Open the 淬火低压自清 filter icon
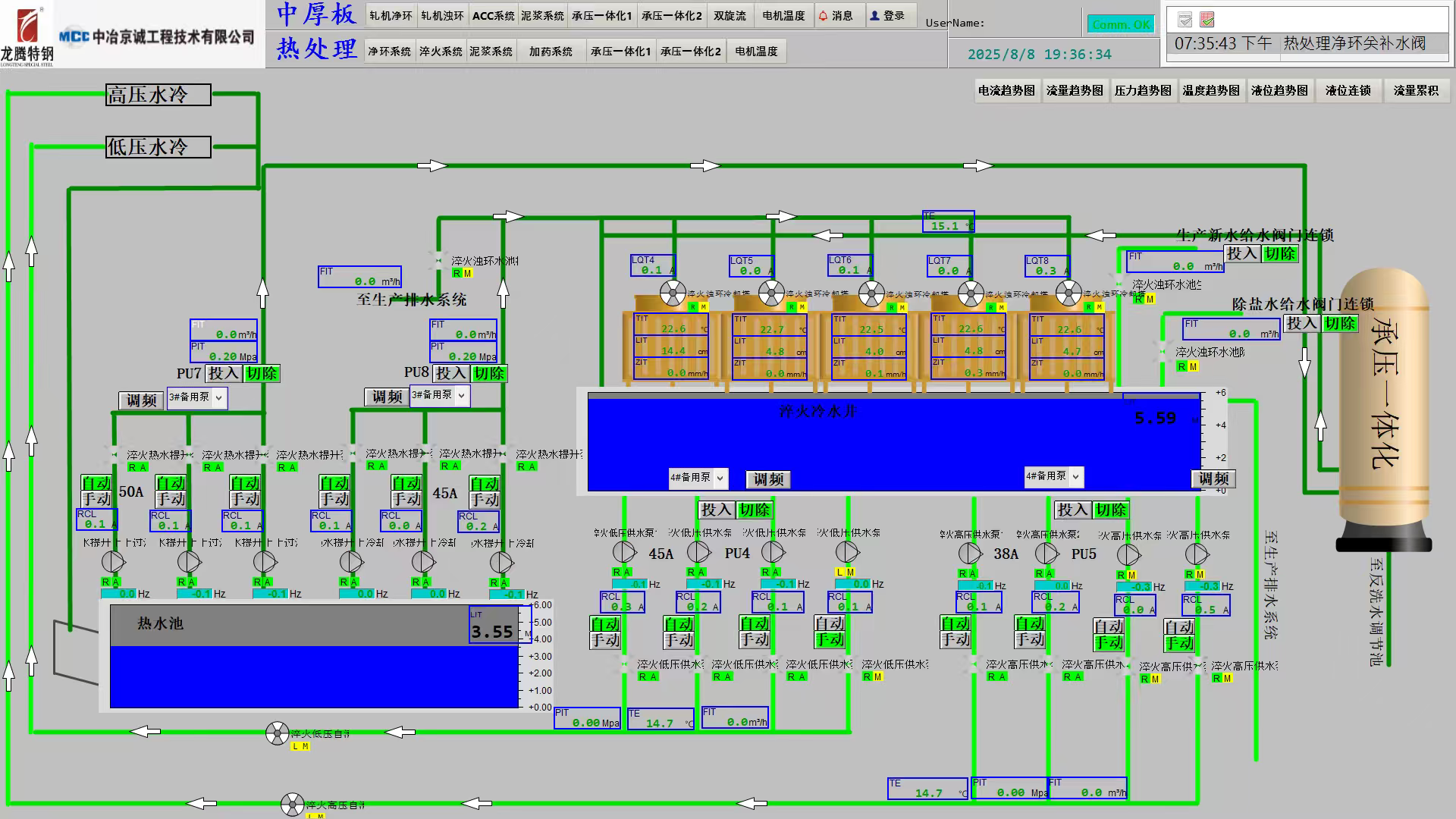 coord(278,733)
